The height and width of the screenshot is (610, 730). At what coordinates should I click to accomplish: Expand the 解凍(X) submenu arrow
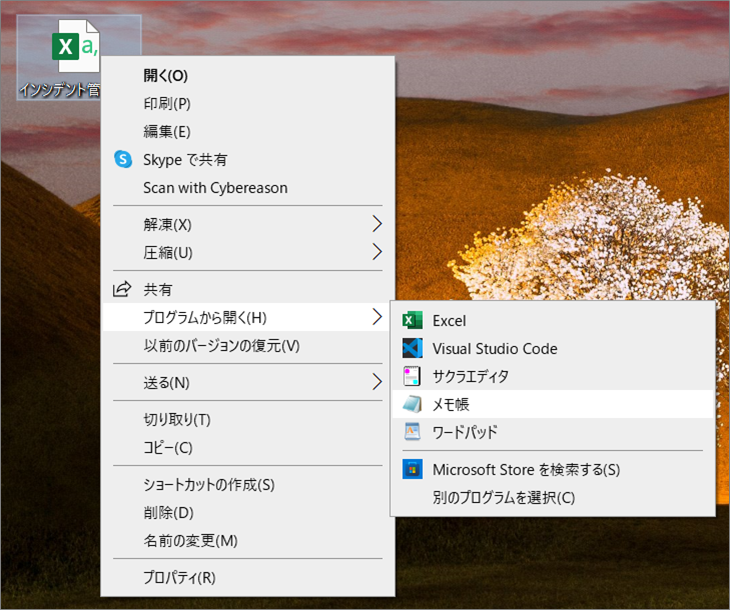pos(377,223)
